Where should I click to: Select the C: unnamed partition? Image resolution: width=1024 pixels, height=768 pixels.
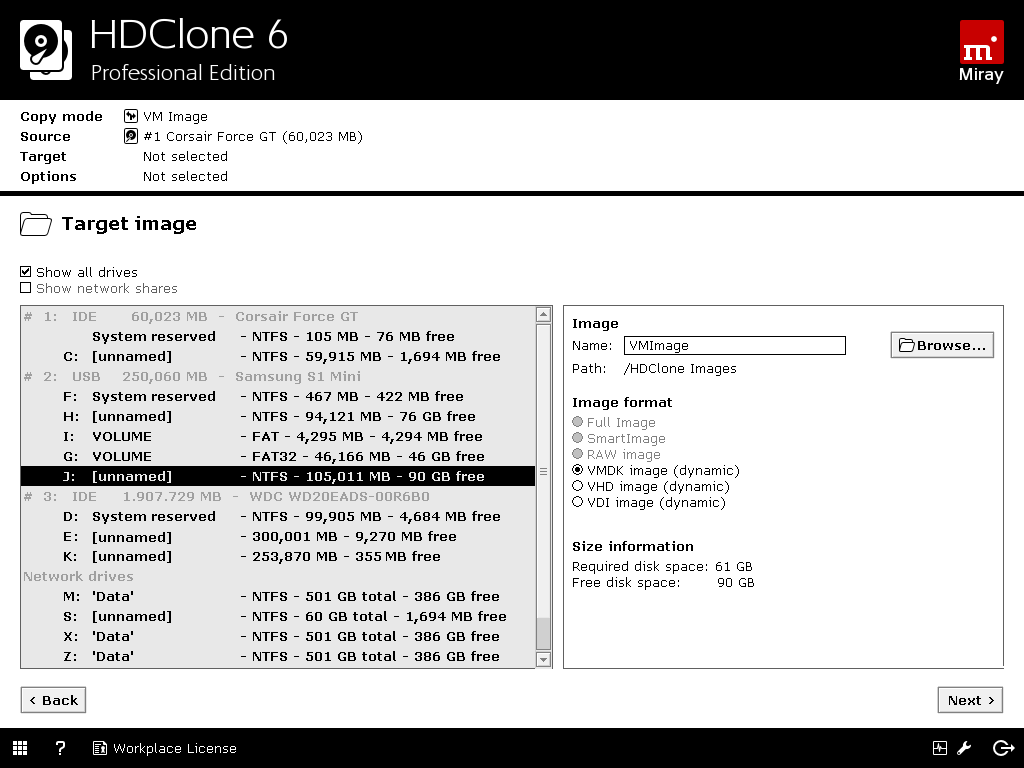(278, 357)
